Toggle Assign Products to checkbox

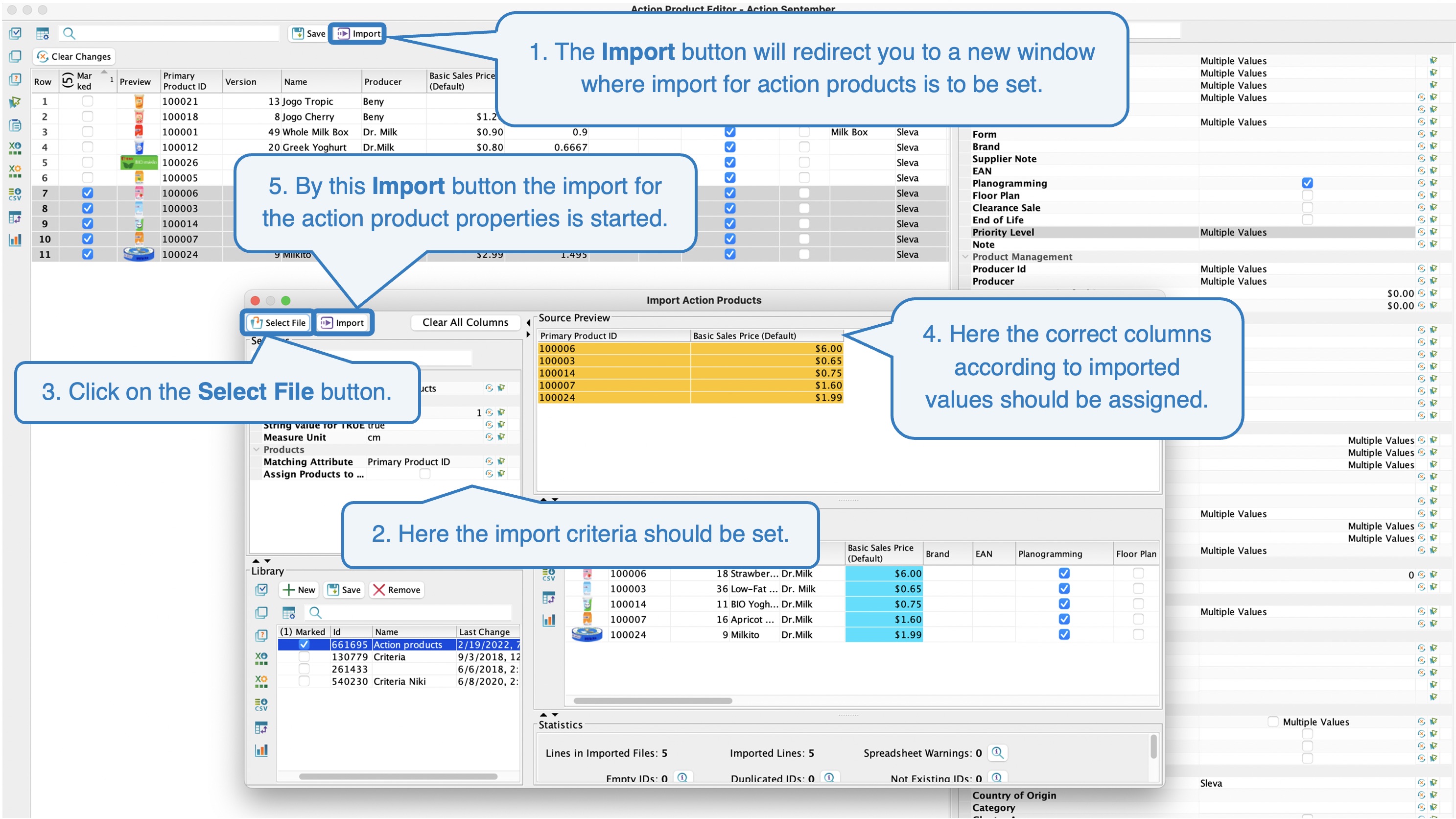point(425,474)
